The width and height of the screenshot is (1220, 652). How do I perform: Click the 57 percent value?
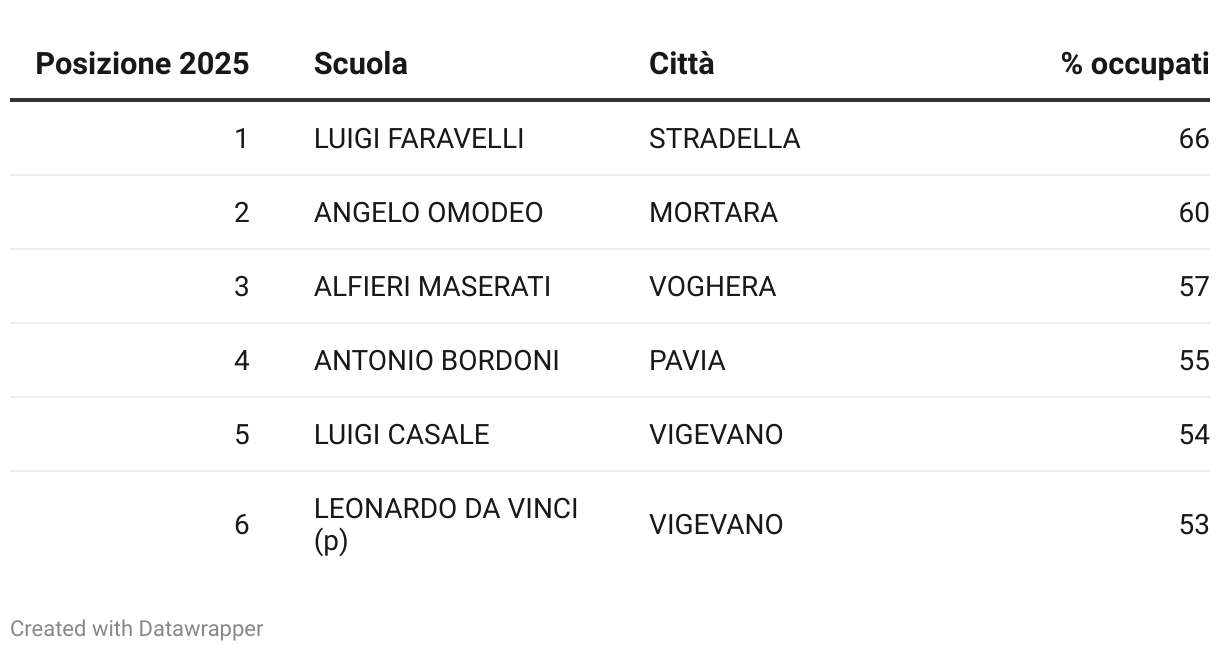pyautogui.click(x=1194, y=287)
